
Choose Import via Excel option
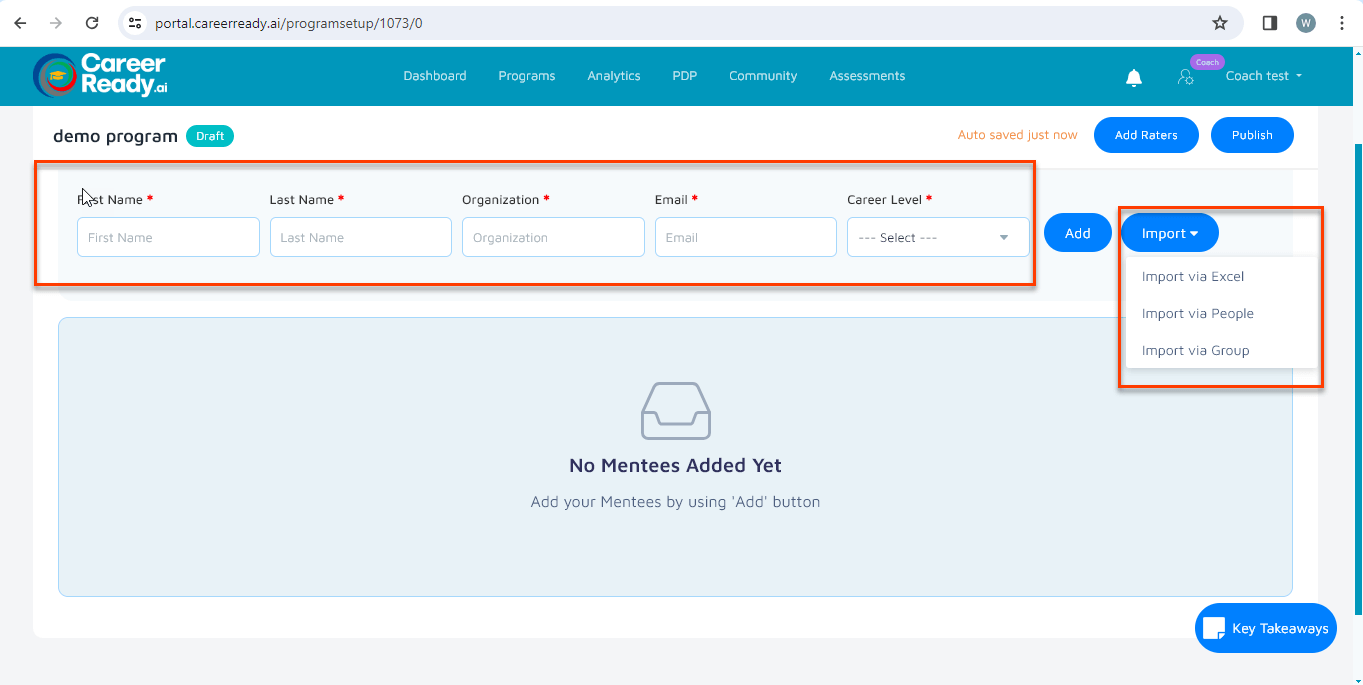click(1192, 277)
